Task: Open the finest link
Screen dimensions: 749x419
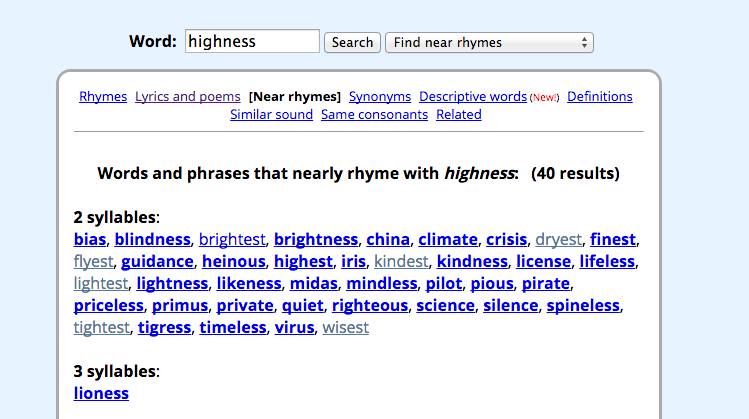Action: click(x=613, y=239)
